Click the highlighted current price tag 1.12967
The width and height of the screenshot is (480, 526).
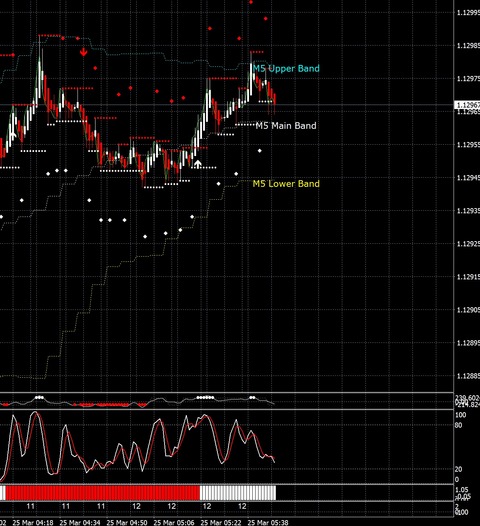pyautogui.click(x=468, y=105)
